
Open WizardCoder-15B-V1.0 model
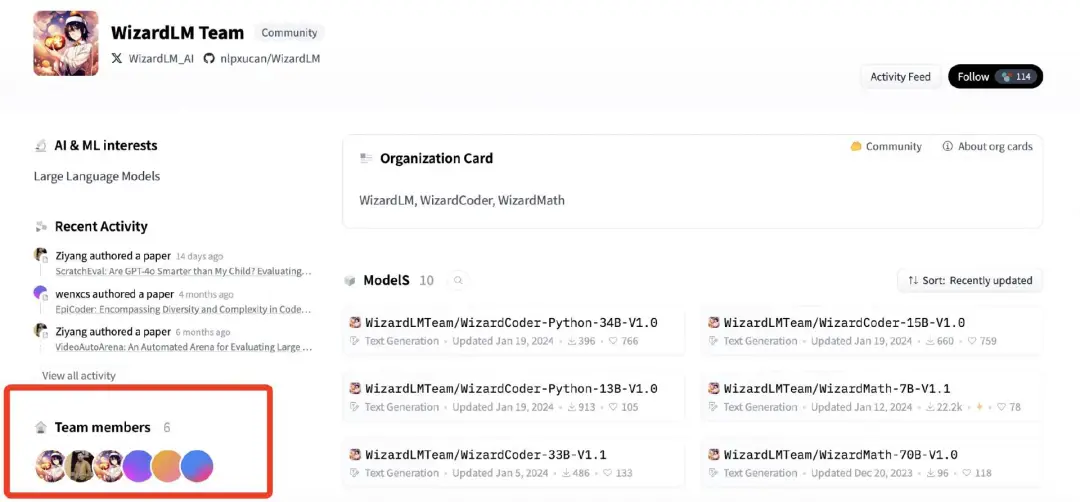844,323
